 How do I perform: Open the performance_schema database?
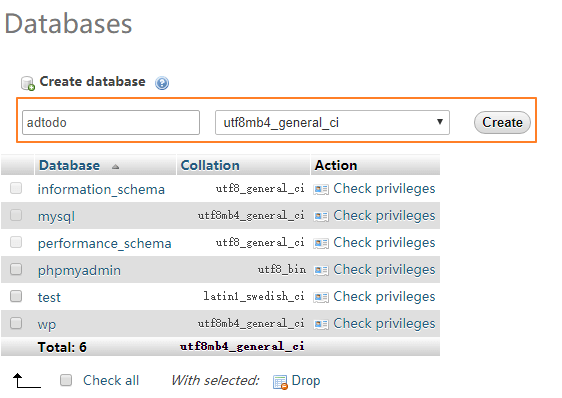(x=105, y=243)
